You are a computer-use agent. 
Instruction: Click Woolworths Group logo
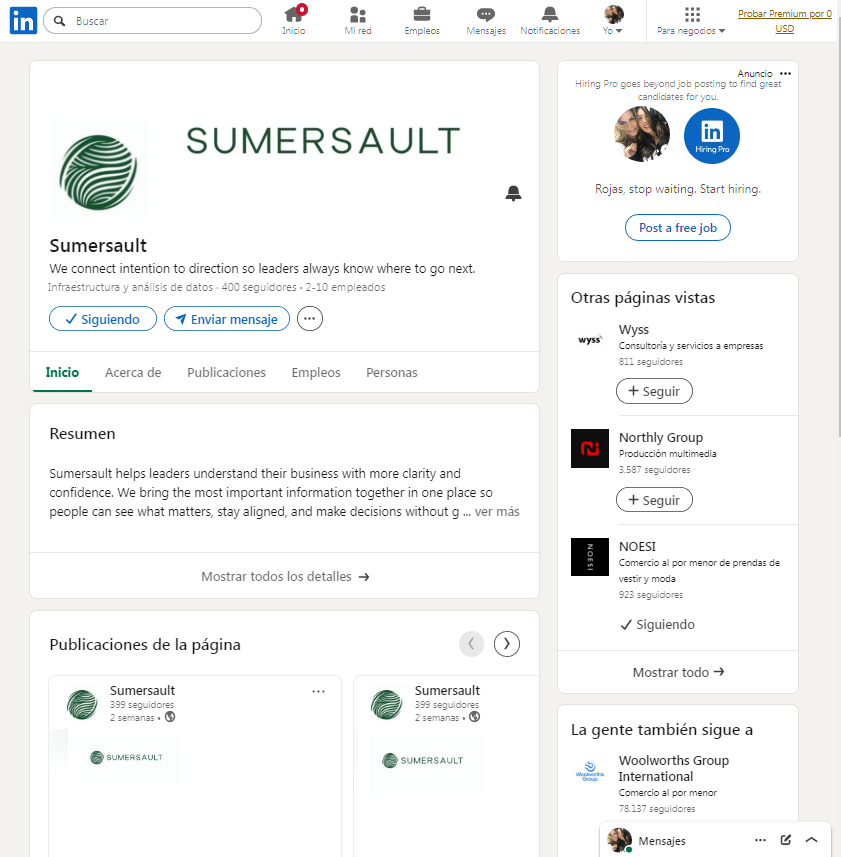click(x=590, y=771)
